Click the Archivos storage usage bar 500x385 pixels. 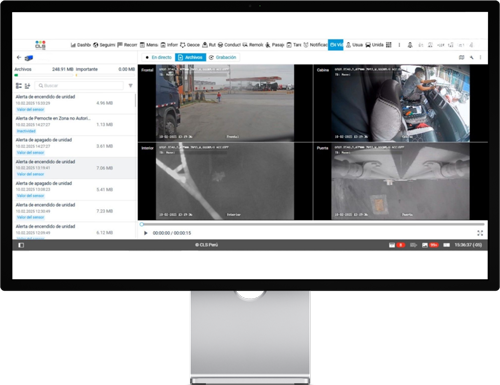44,75
